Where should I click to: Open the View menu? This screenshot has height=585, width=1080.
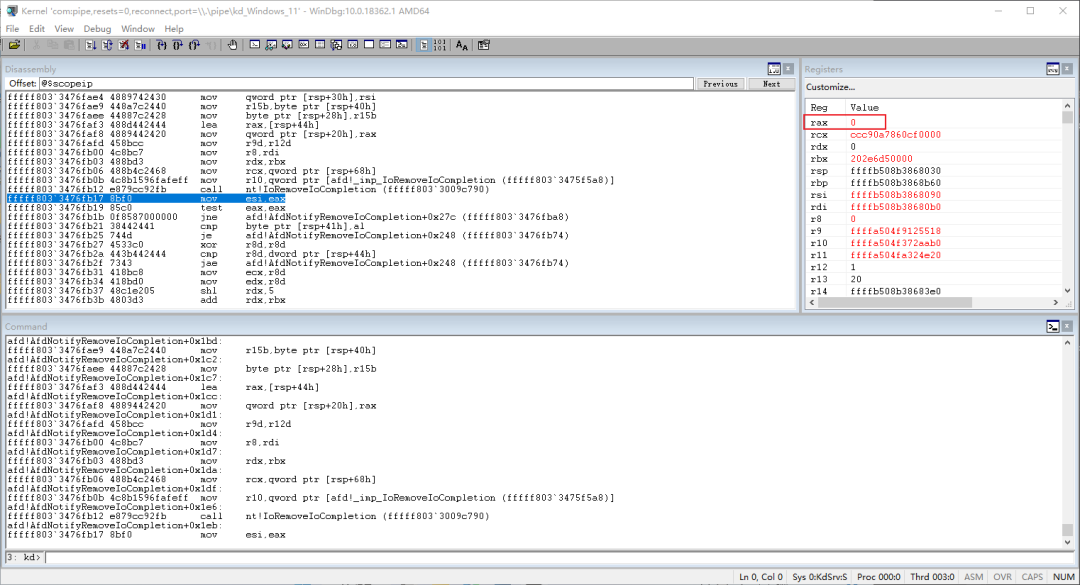click(x=63, y=28)
